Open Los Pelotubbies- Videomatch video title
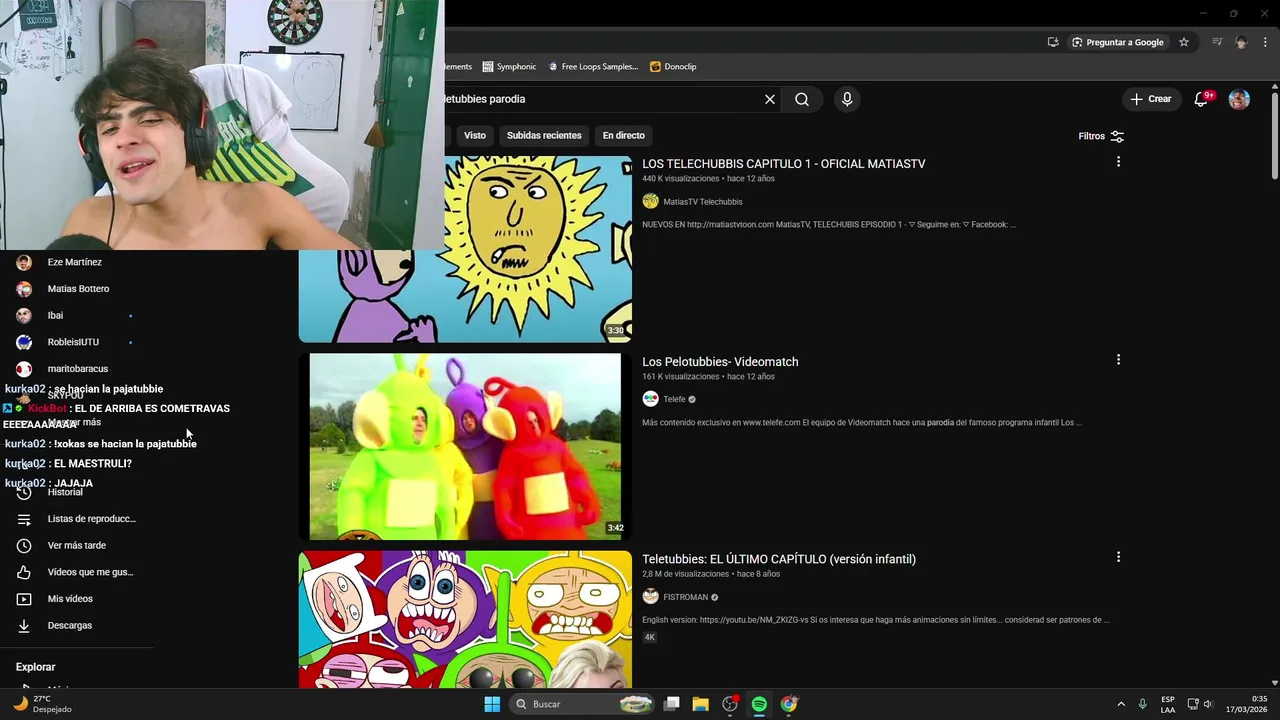Screen dimensions: 1280x720 tap(720, 362)
